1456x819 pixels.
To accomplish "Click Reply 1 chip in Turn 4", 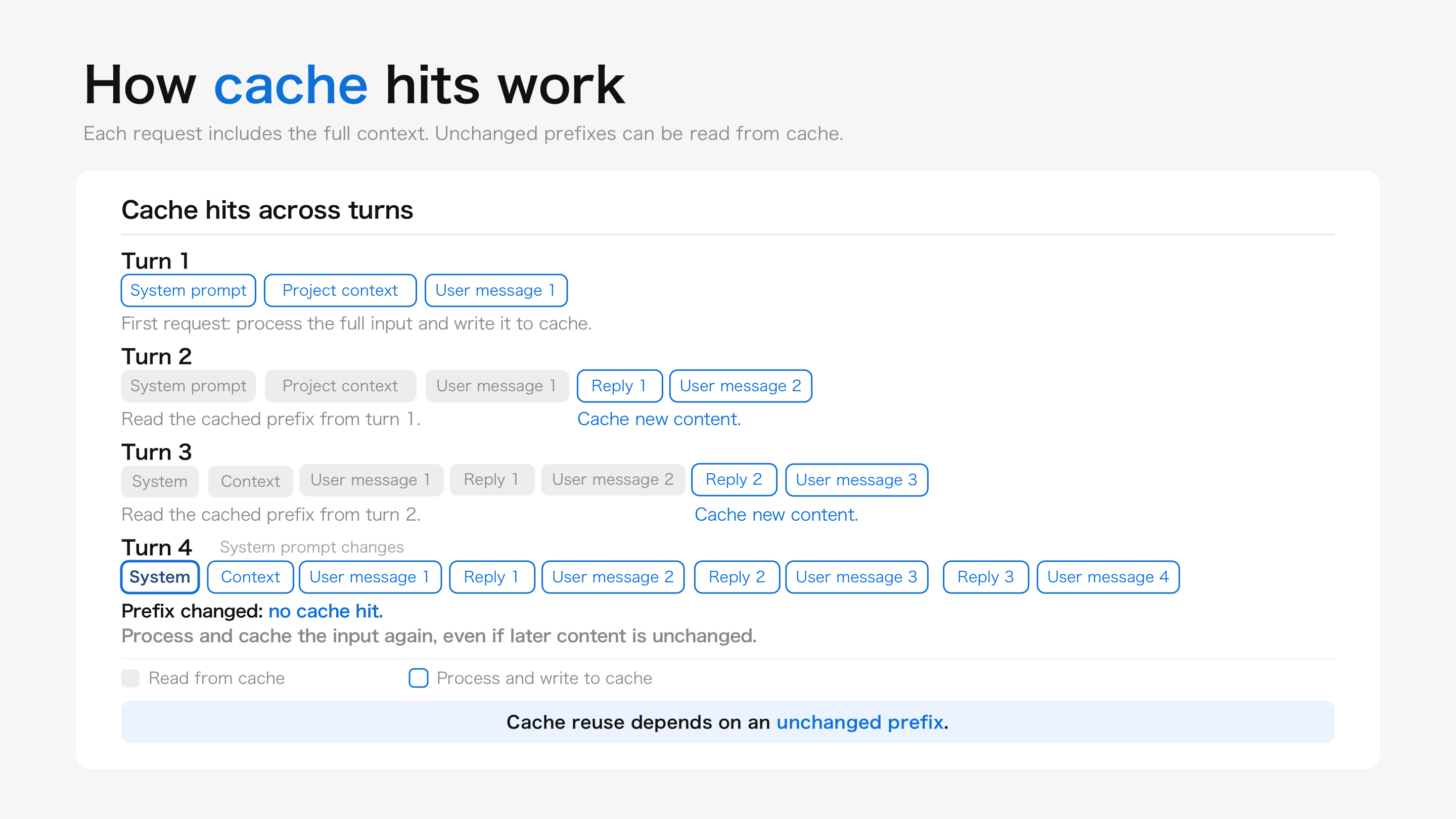I will tap(492, 577).
